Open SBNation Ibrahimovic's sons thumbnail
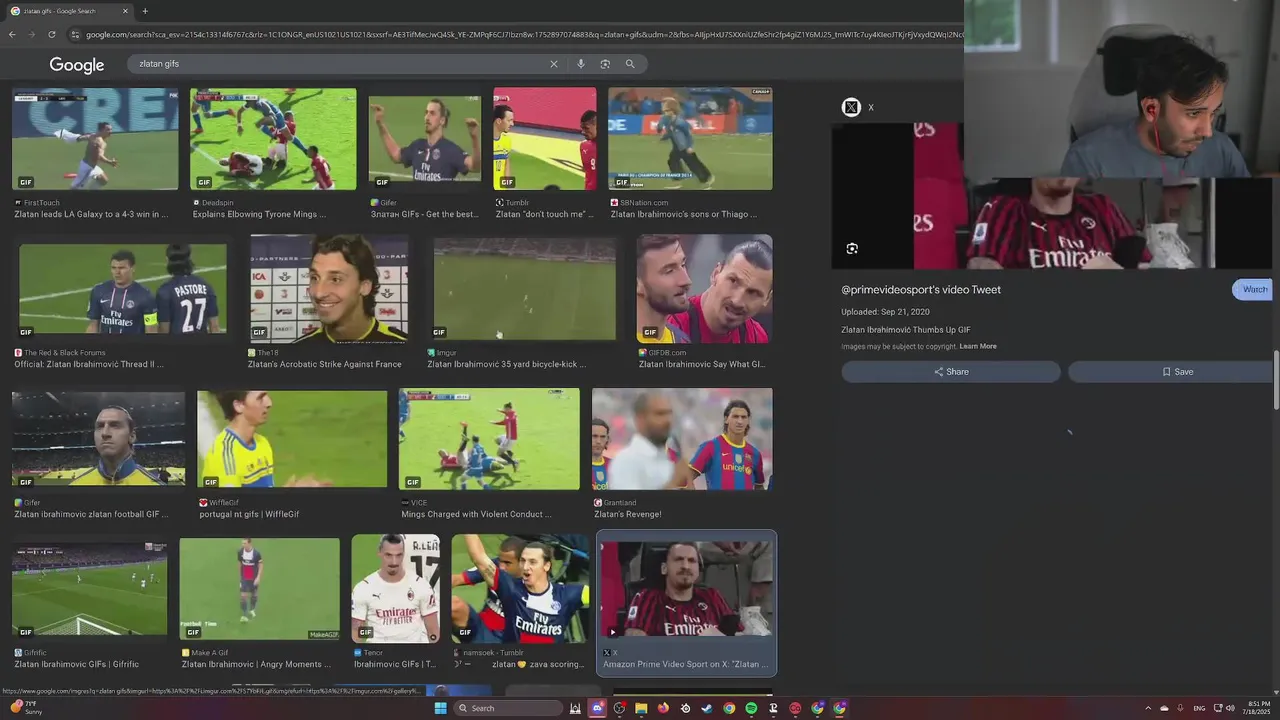 690,139
